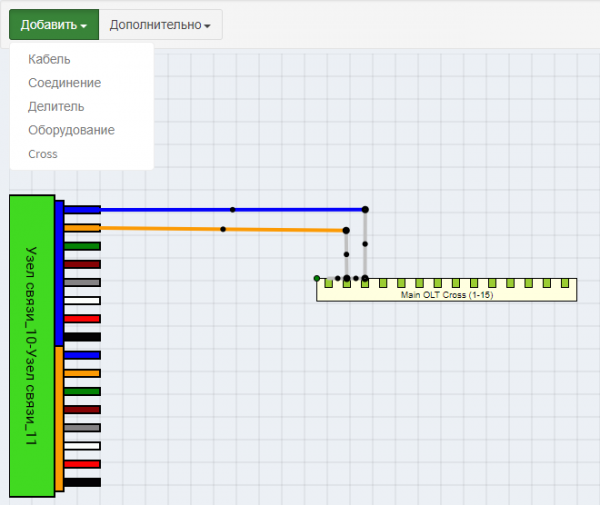Image resolution: width=600 pixels, height=505 pixels.
Task: Click the green fiber stub in upper group
Action: (x=83, y=246)
